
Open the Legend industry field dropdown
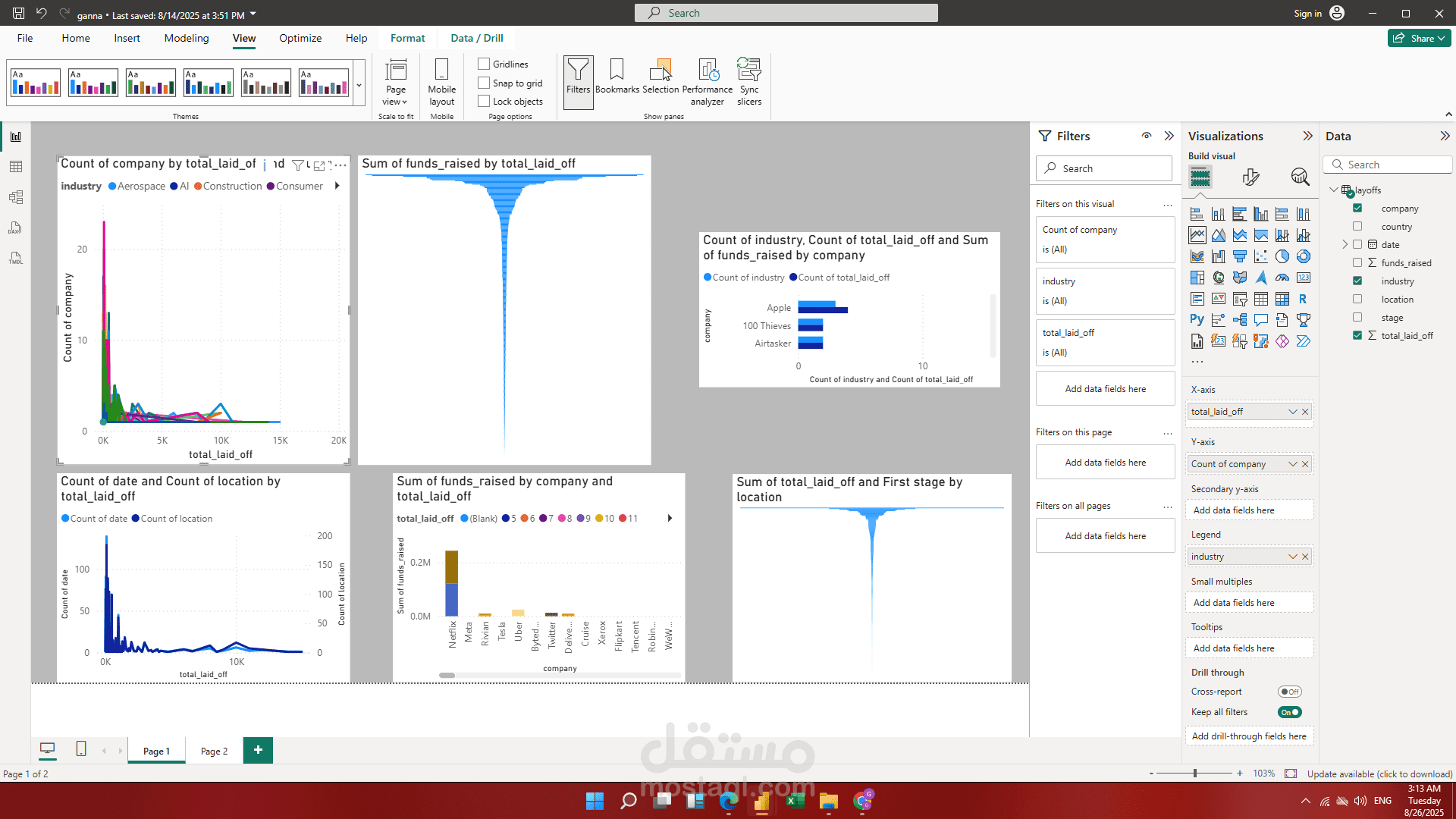point(1292,557)
